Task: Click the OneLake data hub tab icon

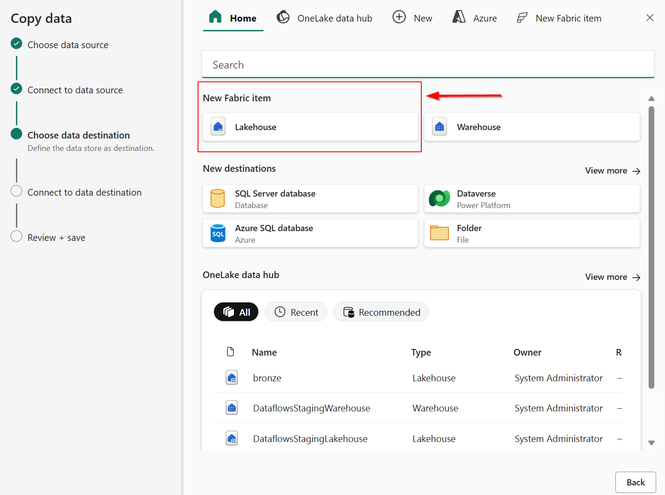Action: tap(283, 17)
